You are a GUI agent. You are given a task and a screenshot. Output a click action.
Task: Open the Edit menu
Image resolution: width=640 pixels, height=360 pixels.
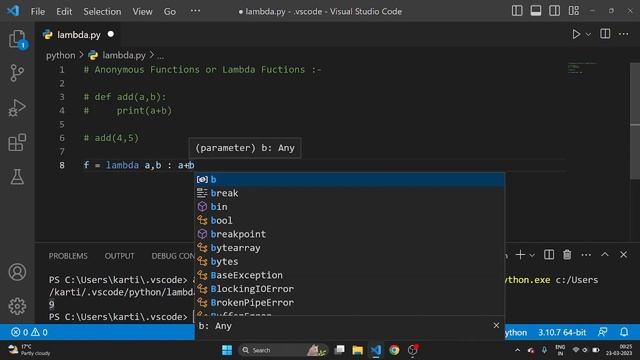pyautogui.click(x=64, y=11)
